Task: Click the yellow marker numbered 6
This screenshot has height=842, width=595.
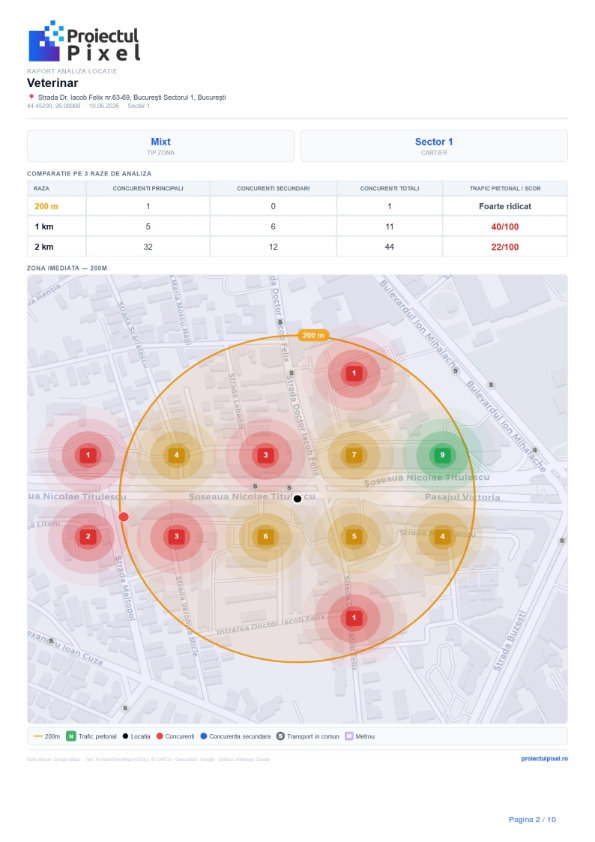Action: pos(265,536)
